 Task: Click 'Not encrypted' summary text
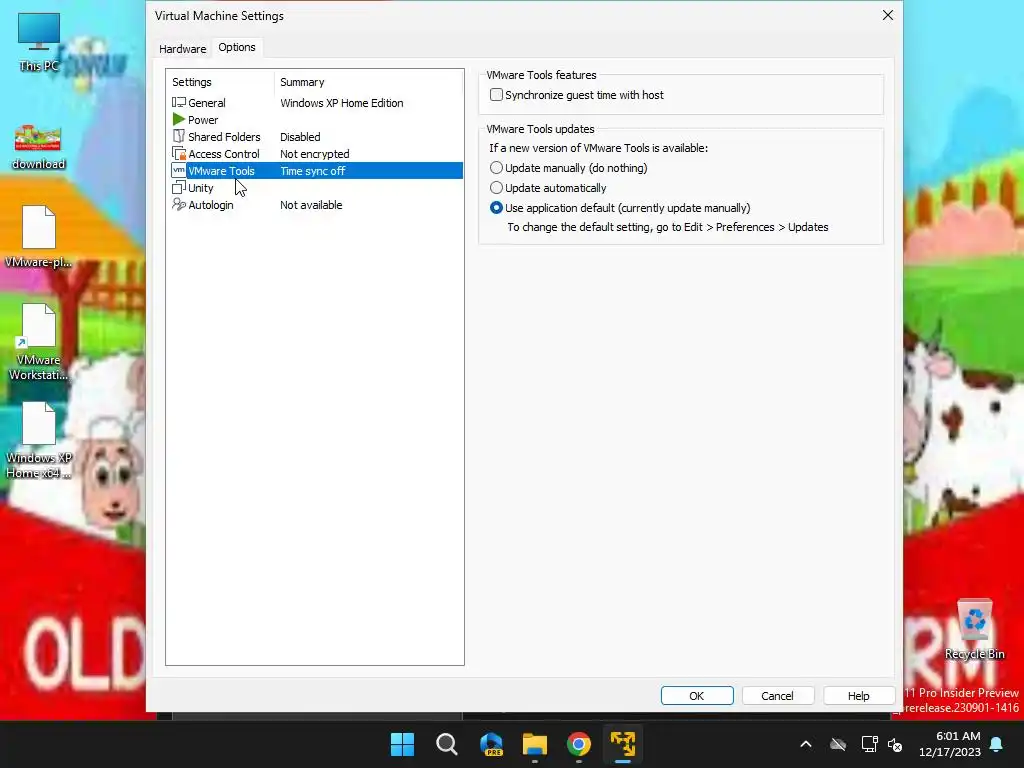pyautogui.click(x=315, y=153)
